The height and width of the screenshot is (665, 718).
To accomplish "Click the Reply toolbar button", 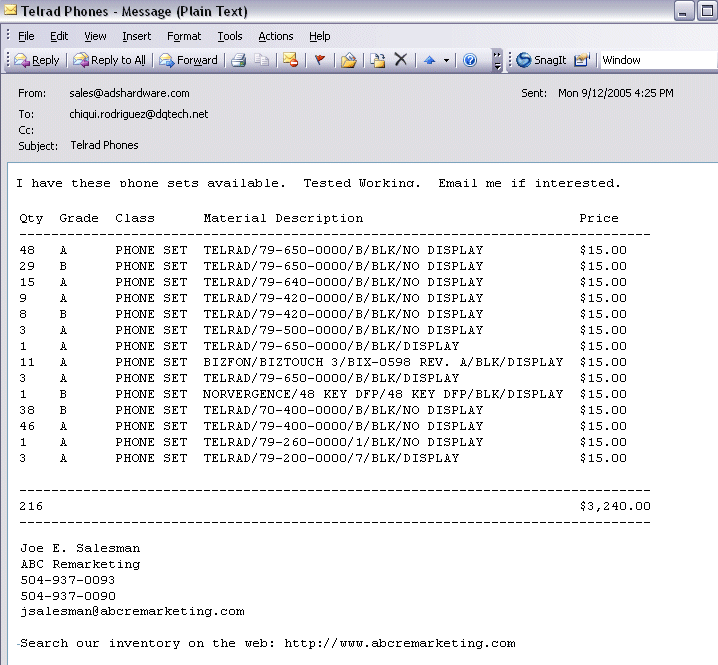I will [38, 60].
